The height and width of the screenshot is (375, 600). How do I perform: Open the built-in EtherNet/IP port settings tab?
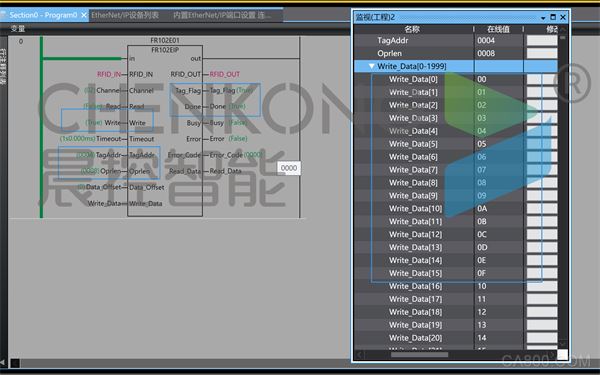(x=222, y=15)
